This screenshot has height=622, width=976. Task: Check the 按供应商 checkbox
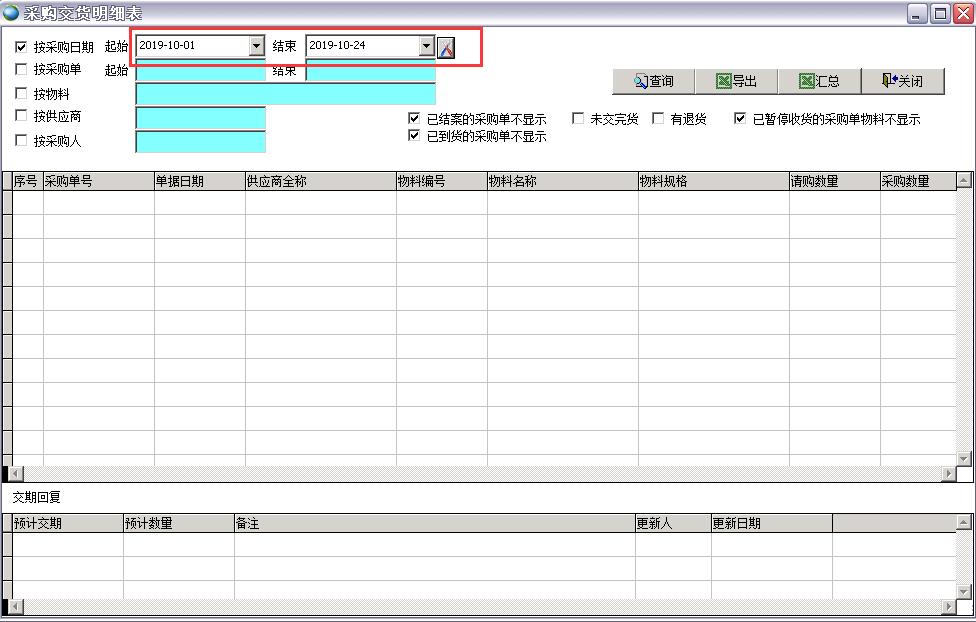pyautogui.click(x=22, y=116)
